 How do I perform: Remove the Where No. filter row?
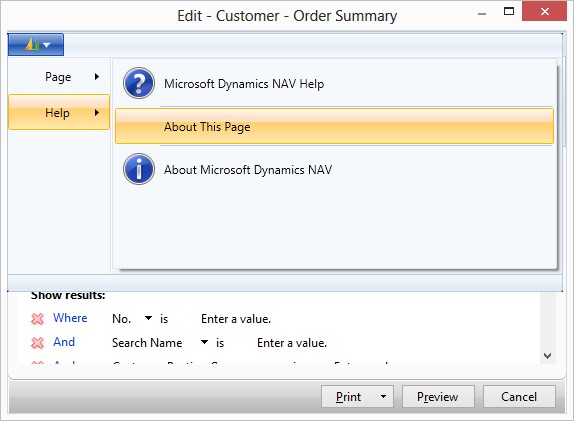(37, 319)
